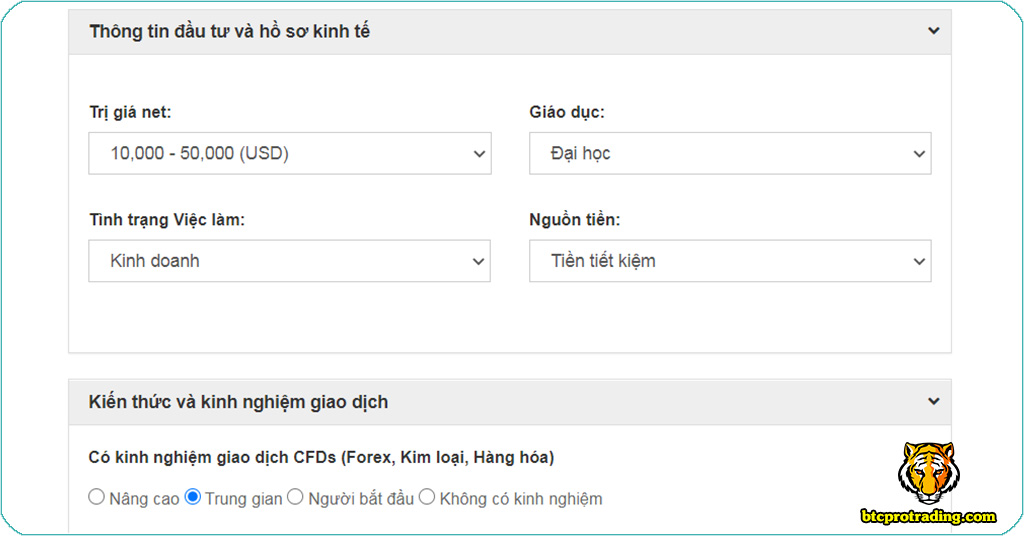
Task: Click the Thông tin đầu tư header title
Action: point(230,31)
